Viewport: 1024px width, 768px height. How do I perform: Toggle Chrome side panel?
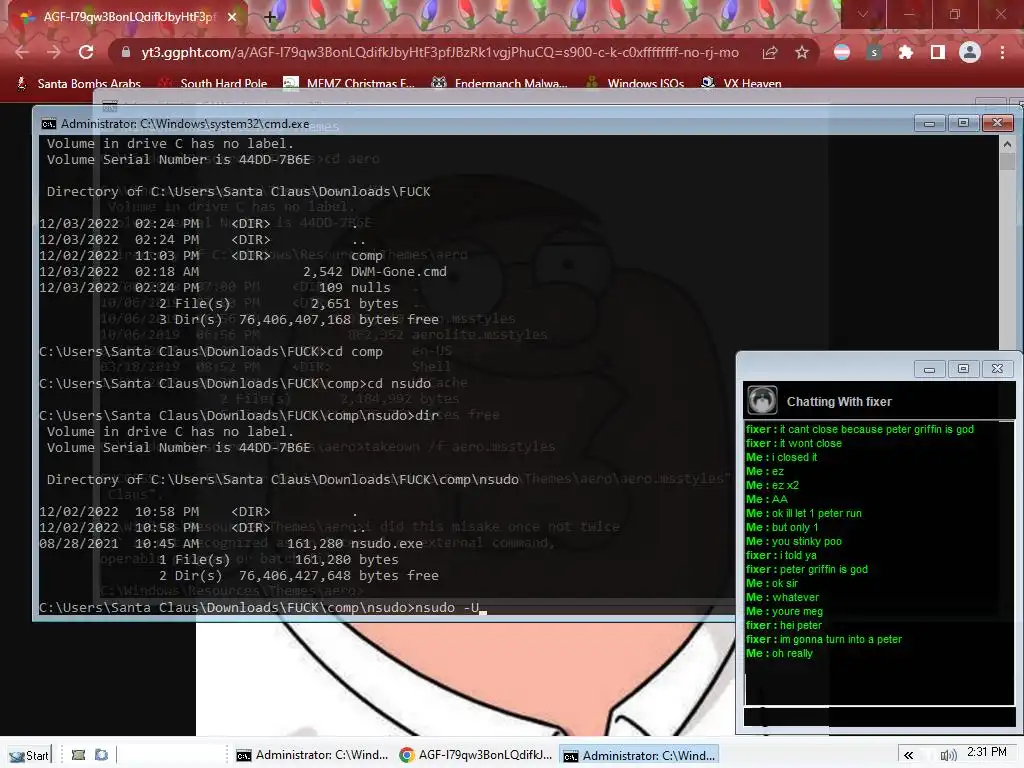coord(938,52)
